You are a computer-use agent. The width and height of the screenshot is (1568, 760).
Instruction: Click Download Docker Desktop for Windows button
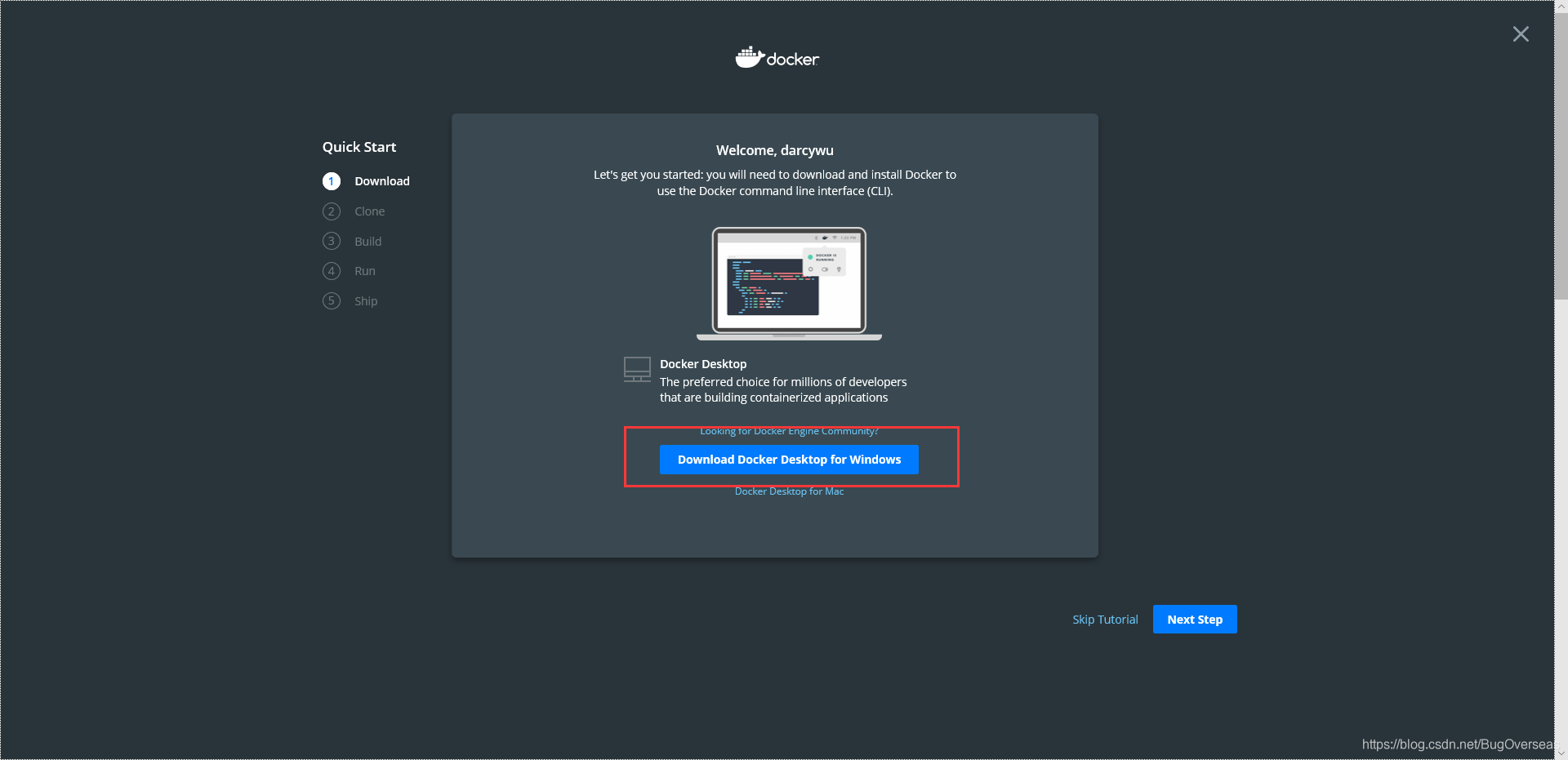coord(789,460)
